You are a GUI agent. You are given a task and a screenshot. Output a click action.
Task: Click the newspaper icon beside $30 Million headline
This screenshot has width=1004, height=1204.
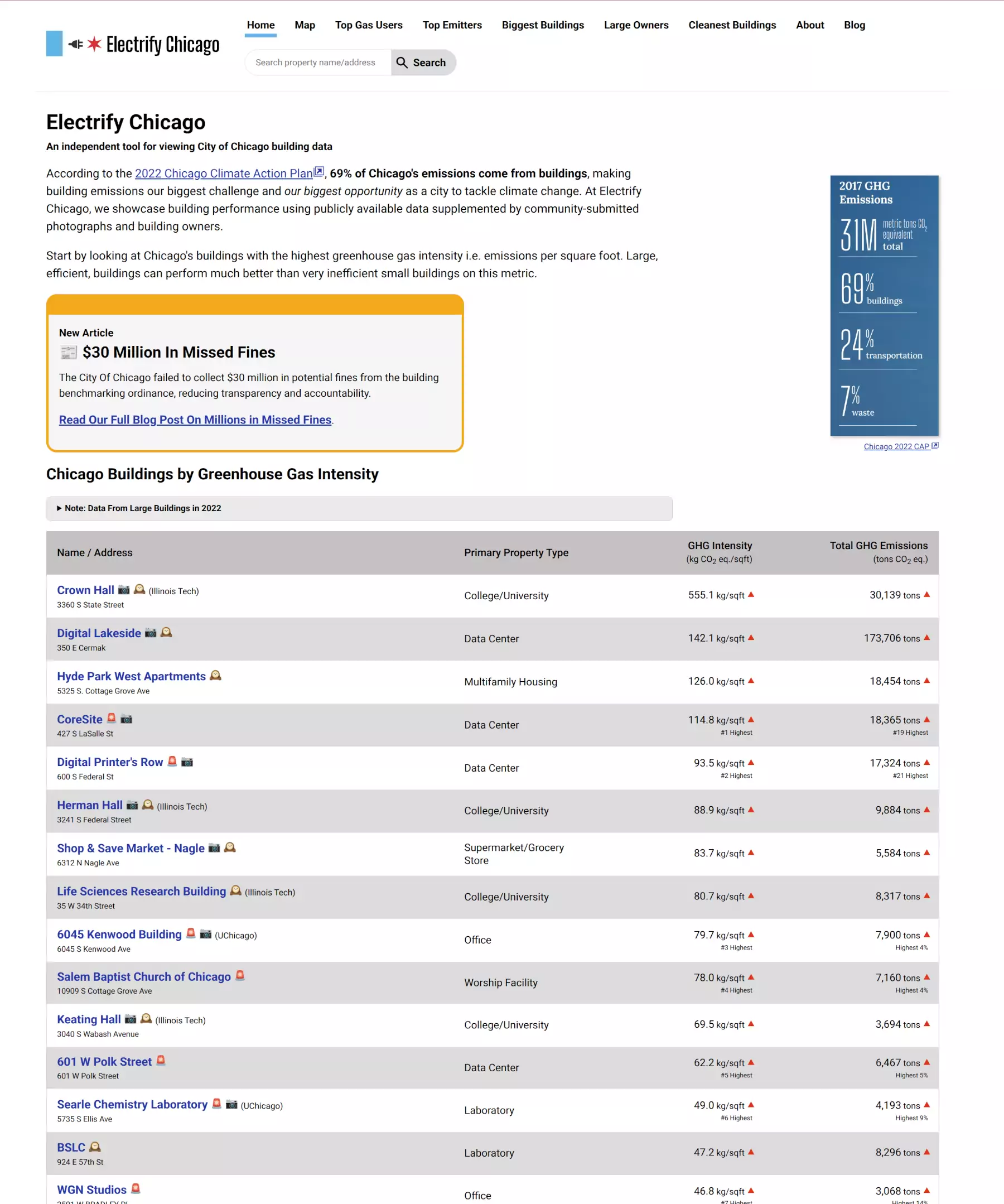[69, 352]
